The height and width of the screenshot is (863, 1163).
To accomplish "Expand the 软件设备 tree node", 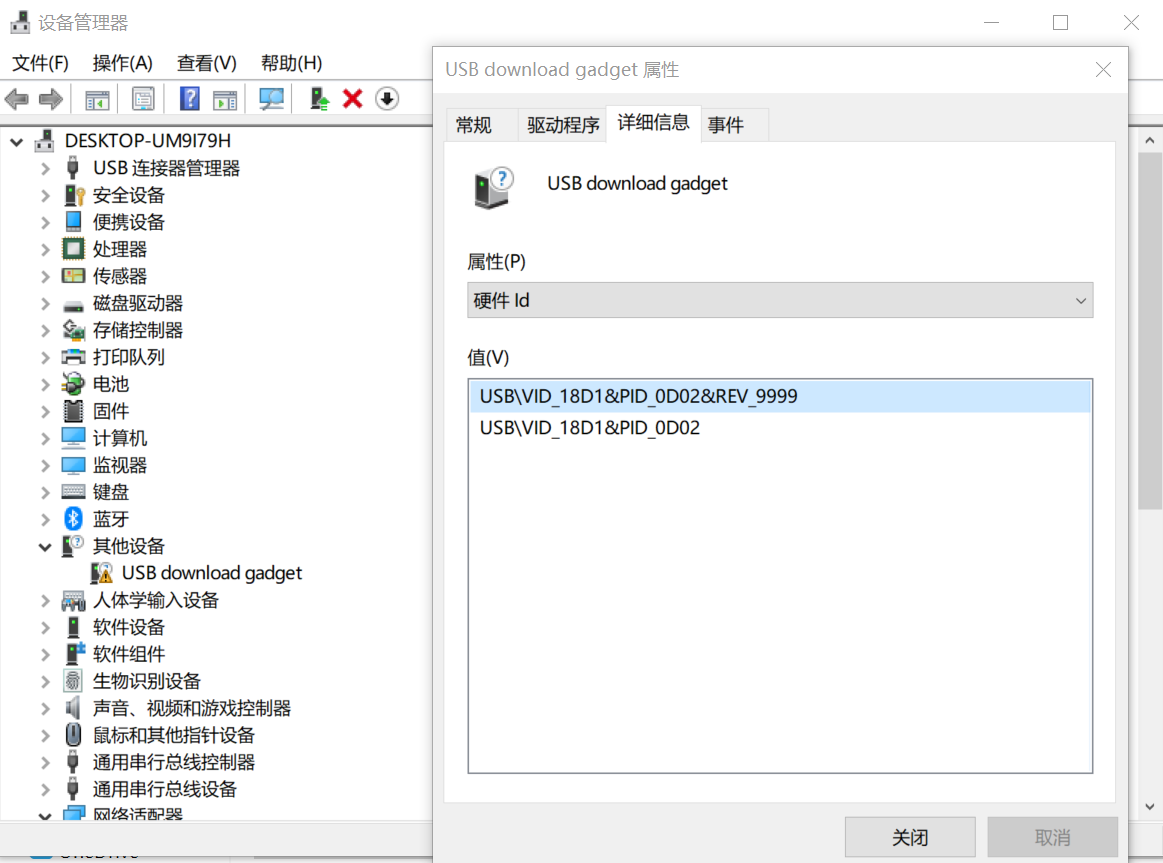I will pos(45,627).
